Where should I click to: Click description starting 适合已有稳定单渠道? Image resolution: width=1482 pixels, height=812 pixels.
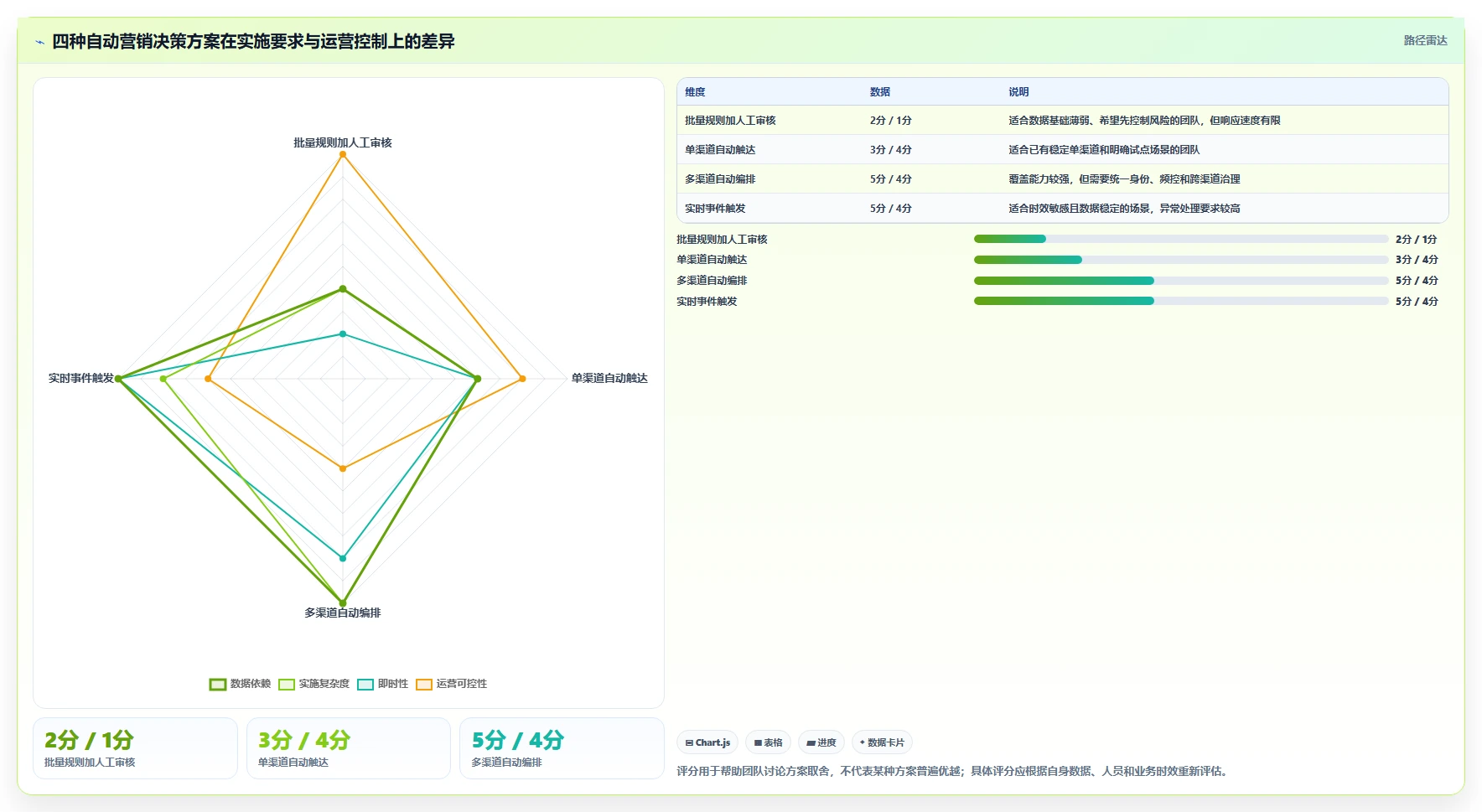coord(1104,150)
